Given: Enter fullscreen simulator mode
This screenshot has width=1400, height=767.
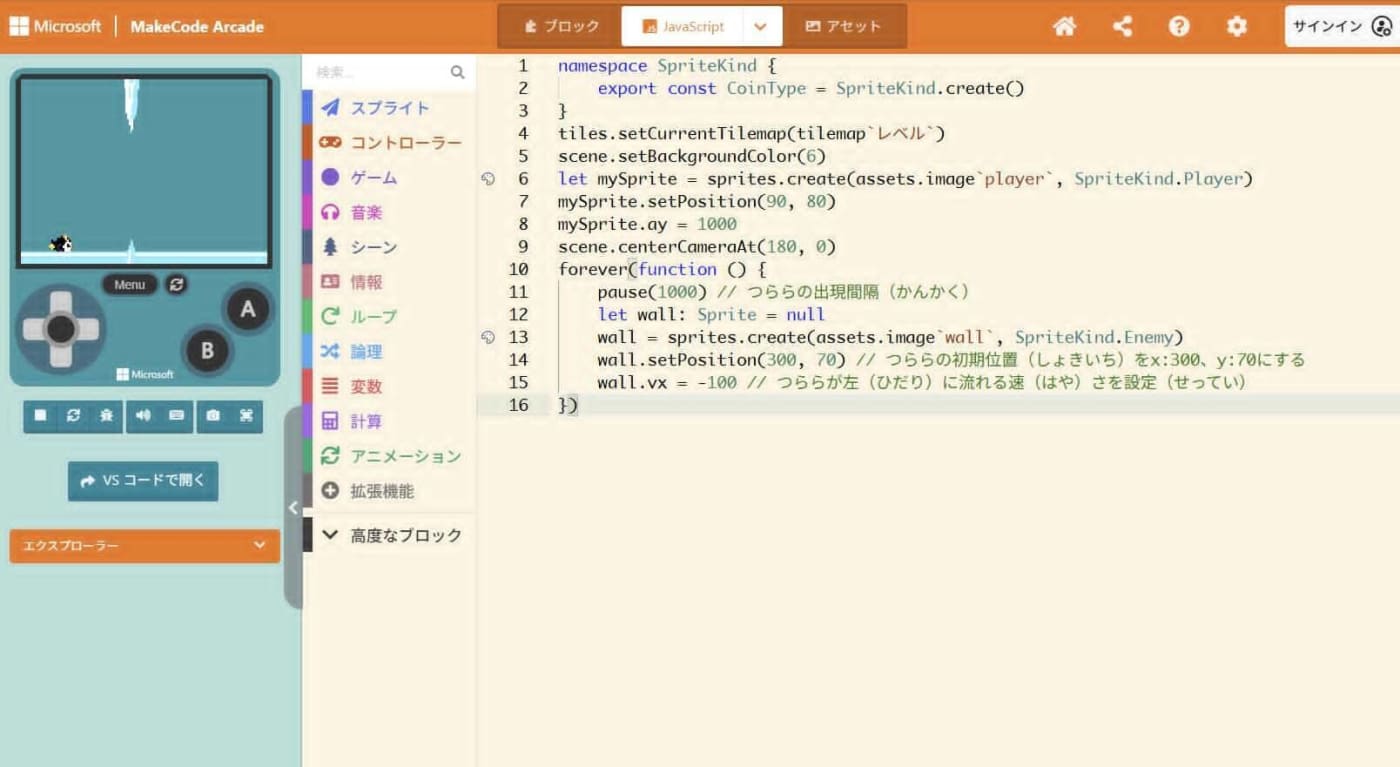Looking at the screenshot, I should pos(246,417).
